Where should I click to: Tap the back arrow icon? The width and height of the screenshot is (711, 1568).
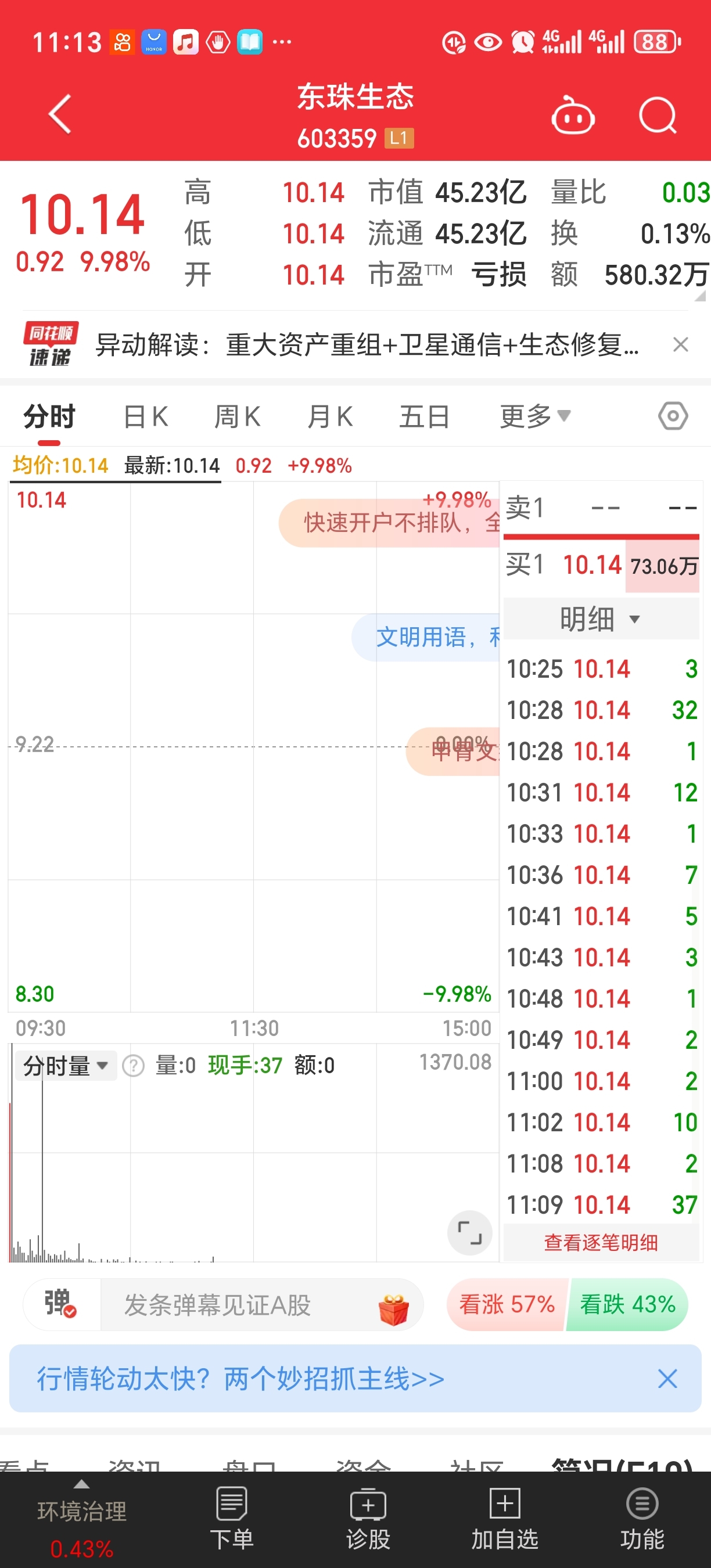[x=60, y=114]
